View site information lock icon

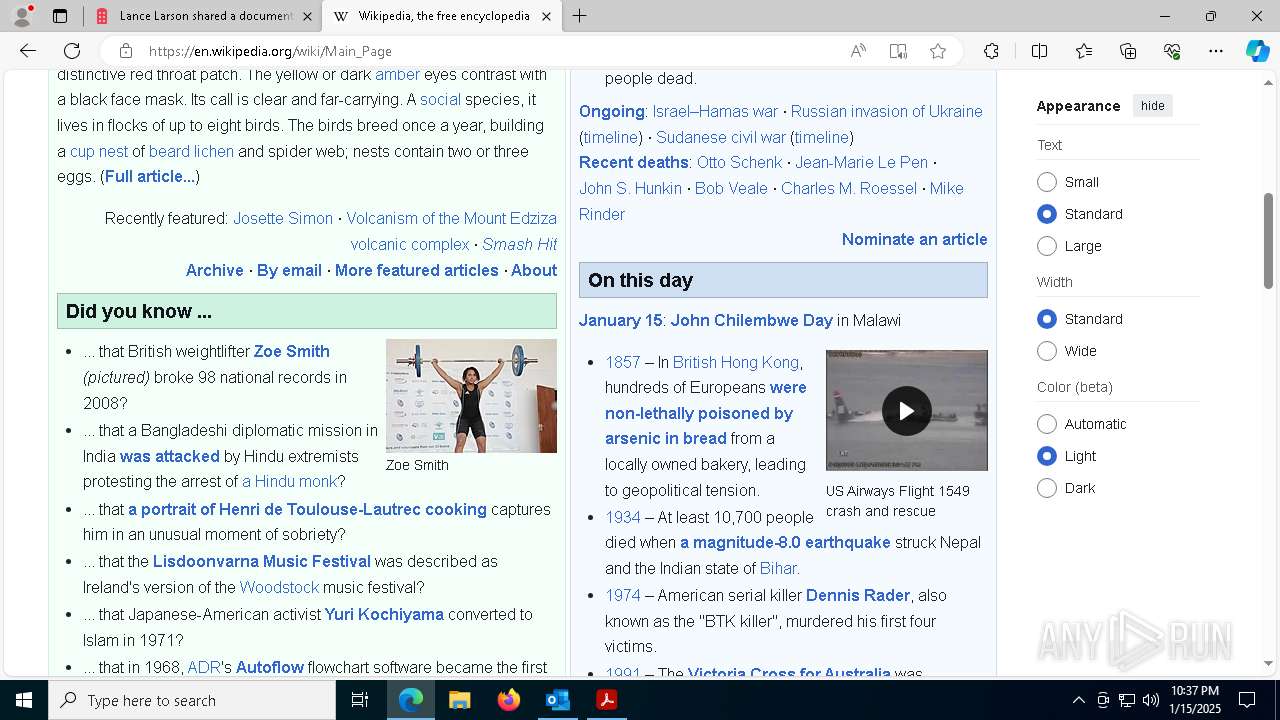(125, 51)
